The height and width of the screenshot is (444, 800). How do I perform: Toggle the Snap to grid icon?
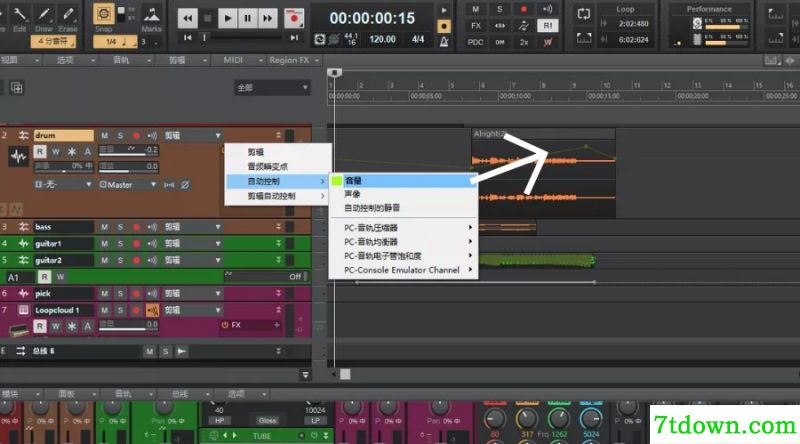[104, 14]
